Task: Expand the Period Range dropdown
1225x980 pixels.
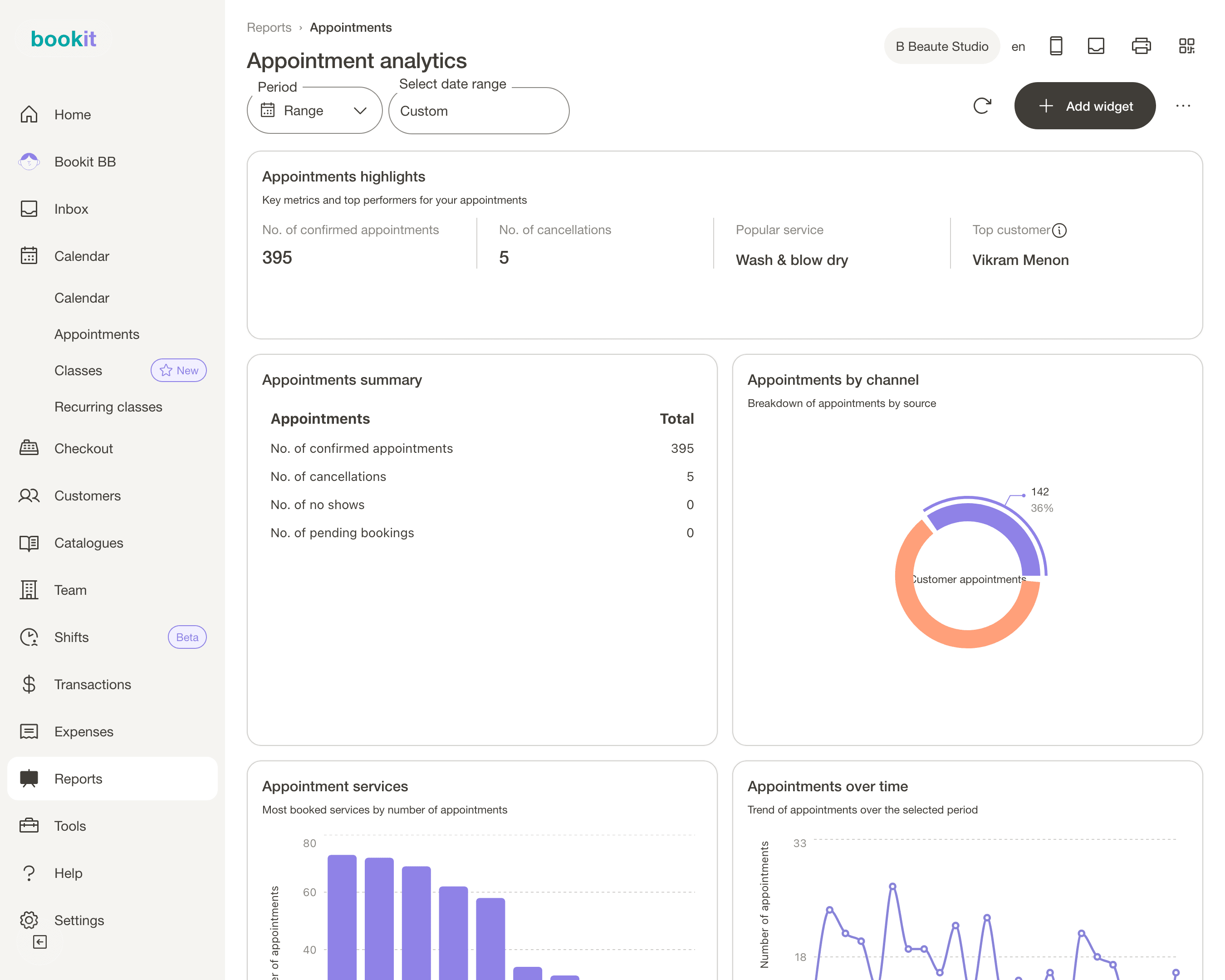Action: (314, 110)
